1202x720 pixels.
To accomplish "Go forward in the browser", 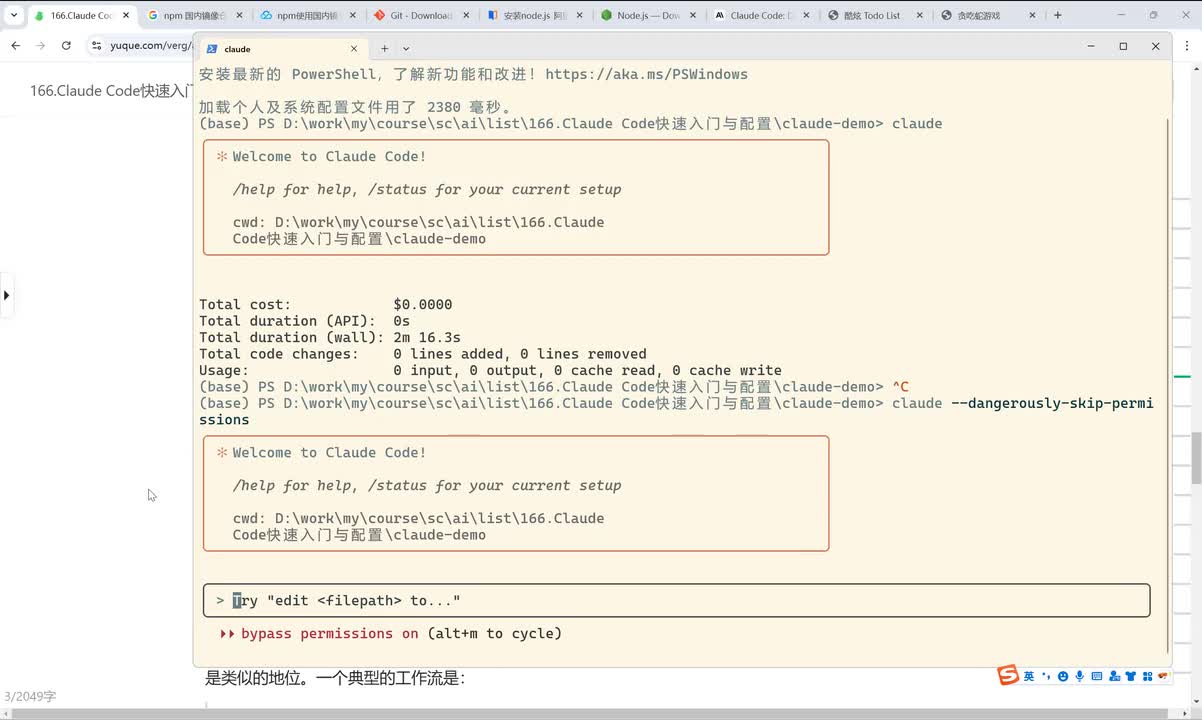I will 40,46.
